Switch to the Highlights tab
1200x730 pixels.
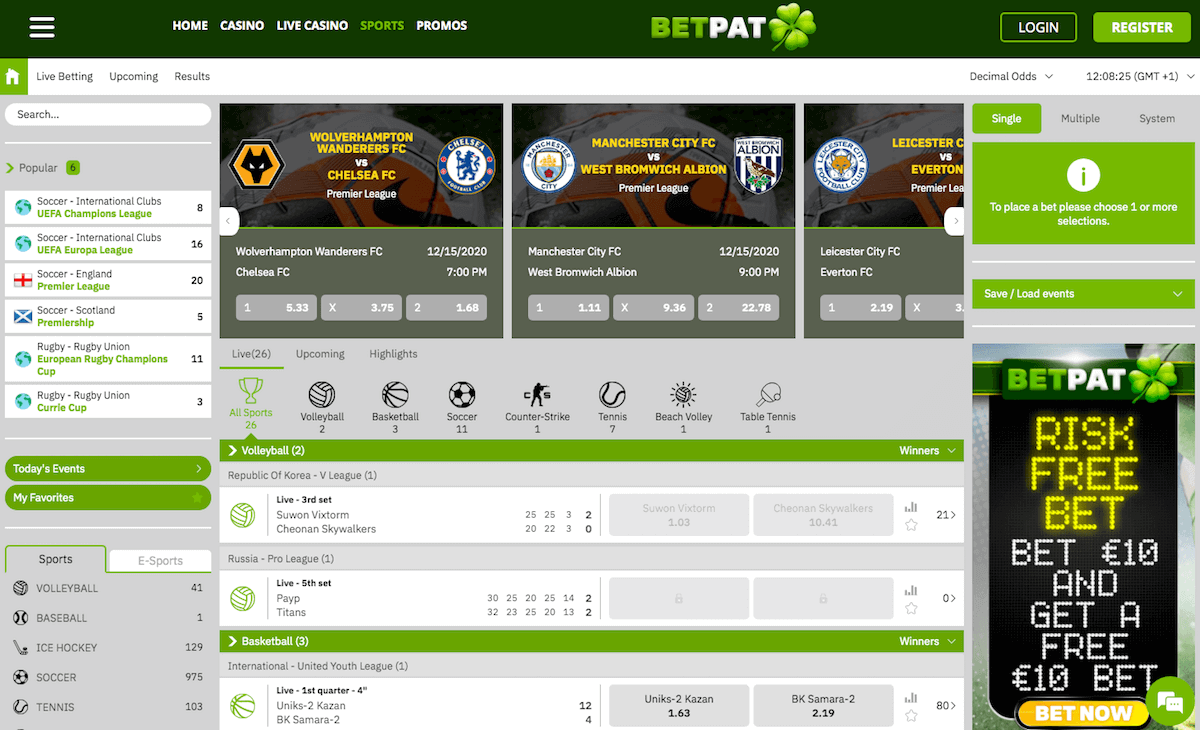[393, 354]
